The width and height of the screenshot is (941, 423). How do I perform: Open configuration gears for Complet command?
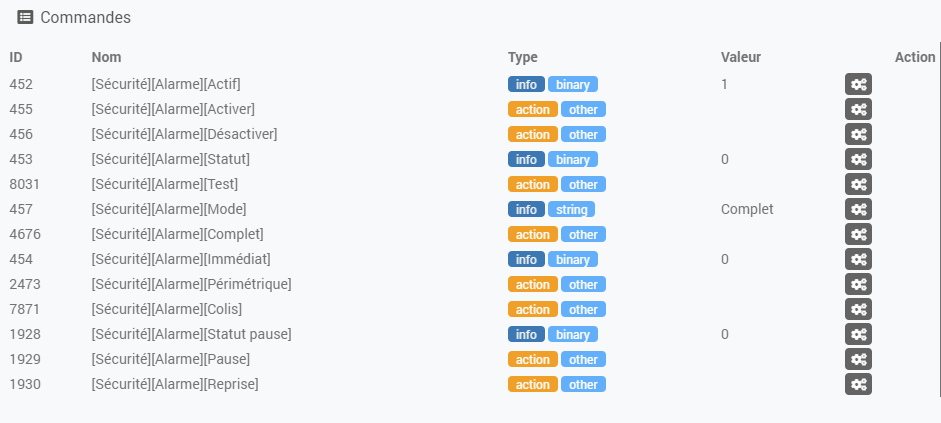858,234
